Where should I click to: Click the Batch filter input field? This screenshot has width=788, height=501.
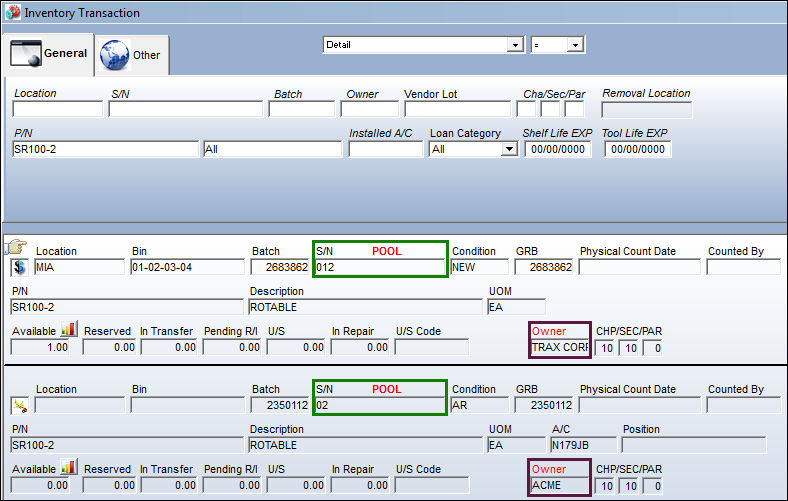(x=302, y=109)
